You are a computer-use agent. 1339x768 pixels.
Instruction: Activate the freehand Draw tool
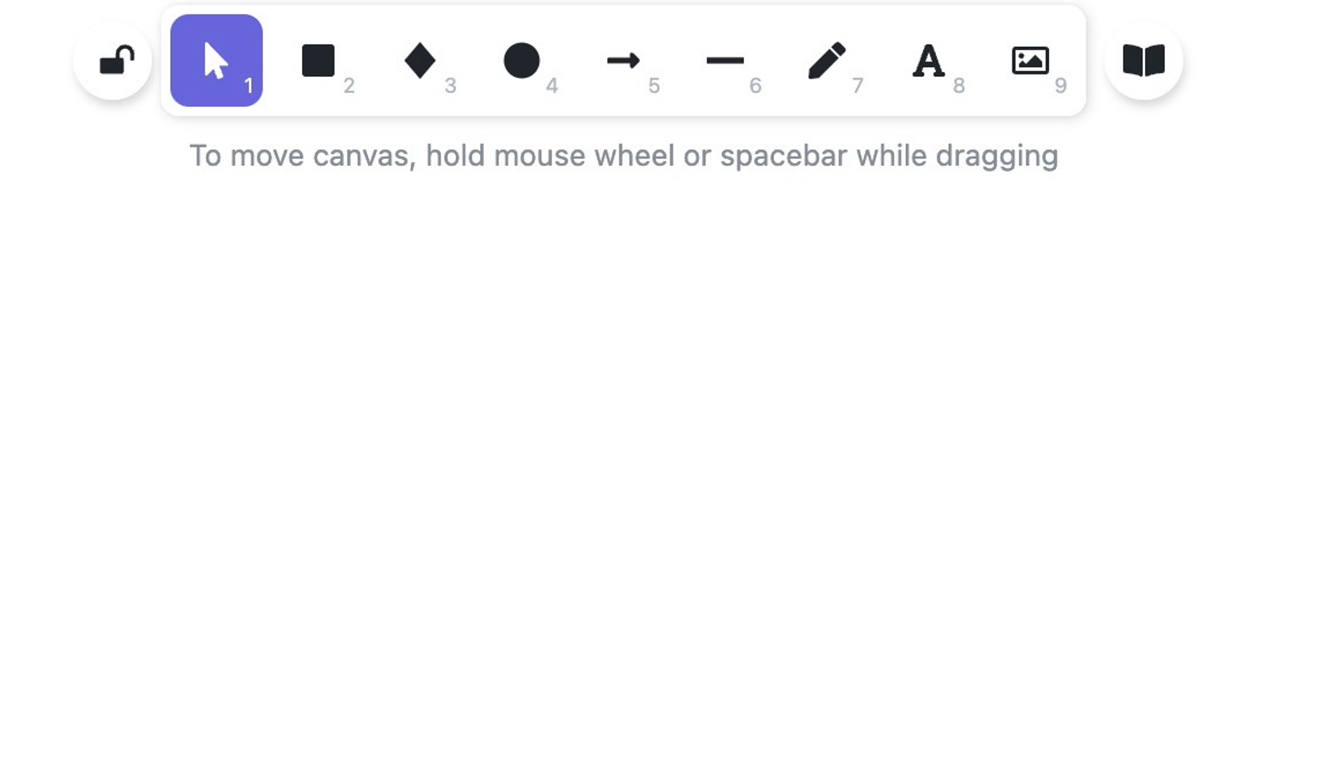point(828,60)
